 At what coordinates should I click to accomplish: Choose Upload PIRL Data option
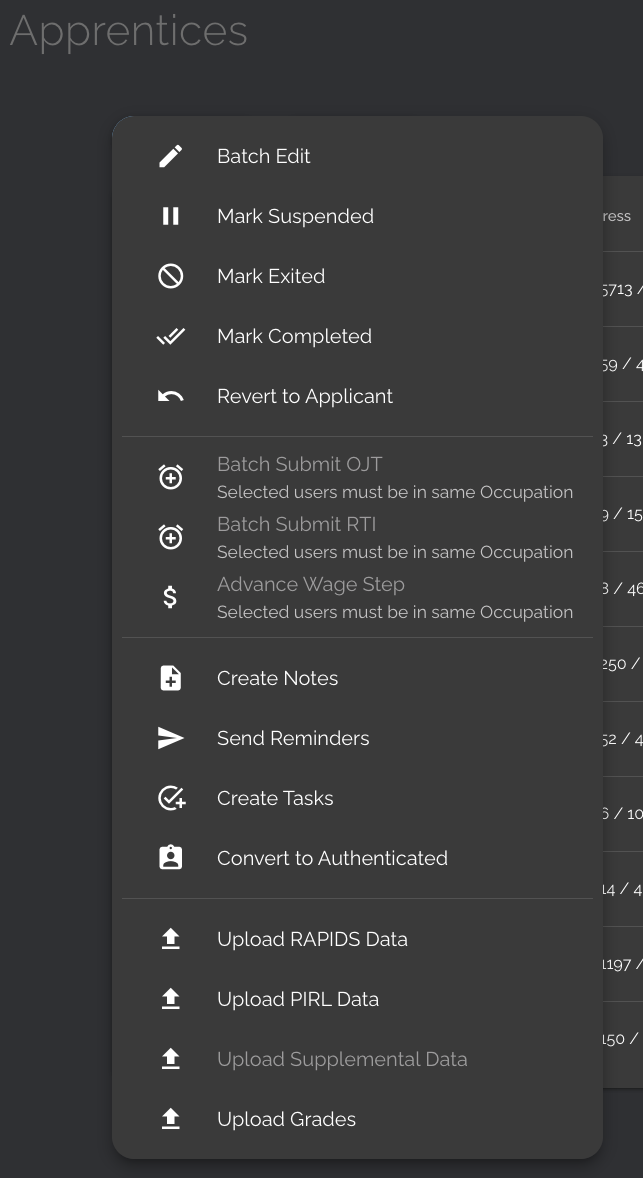click(x=298, y=999)
